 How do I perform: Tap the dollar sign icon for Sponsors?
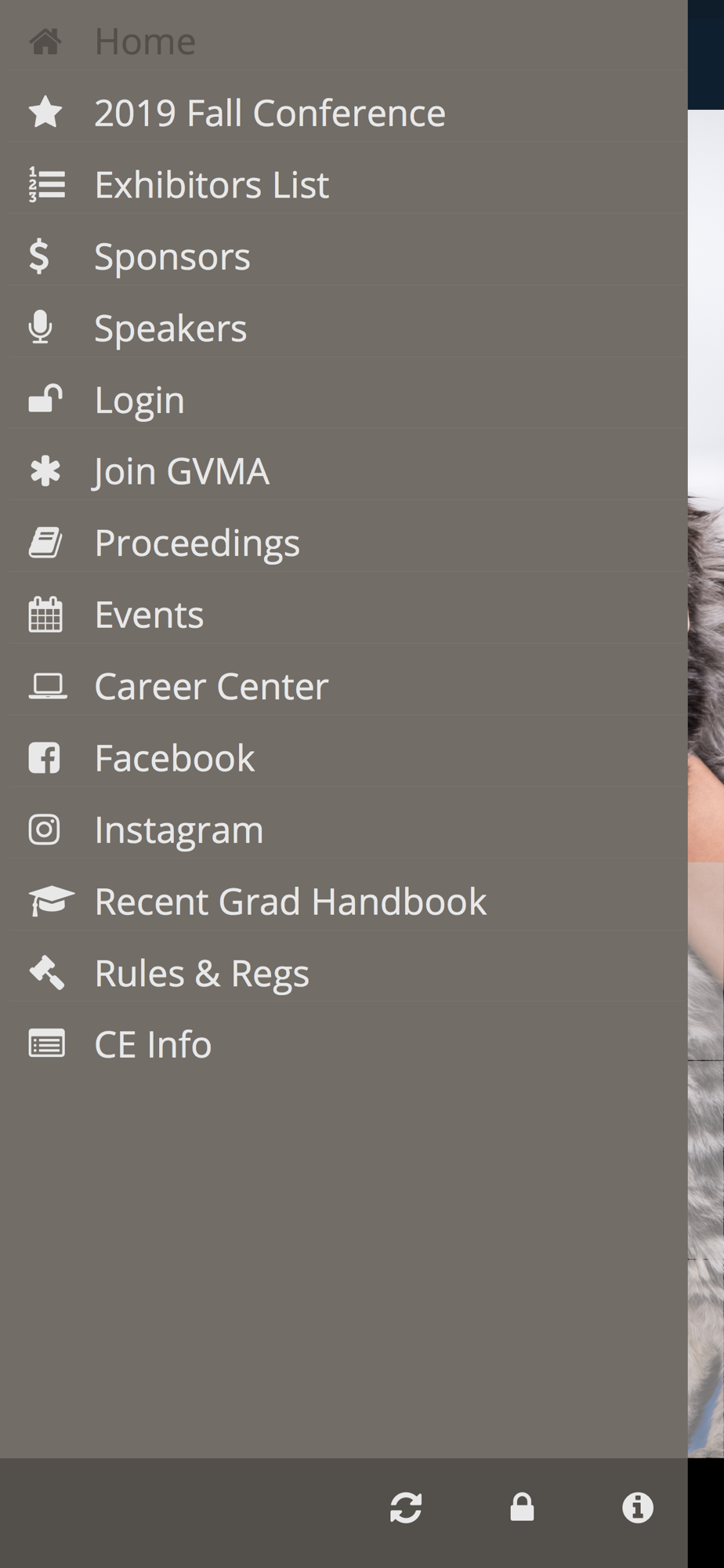point(38,256)
